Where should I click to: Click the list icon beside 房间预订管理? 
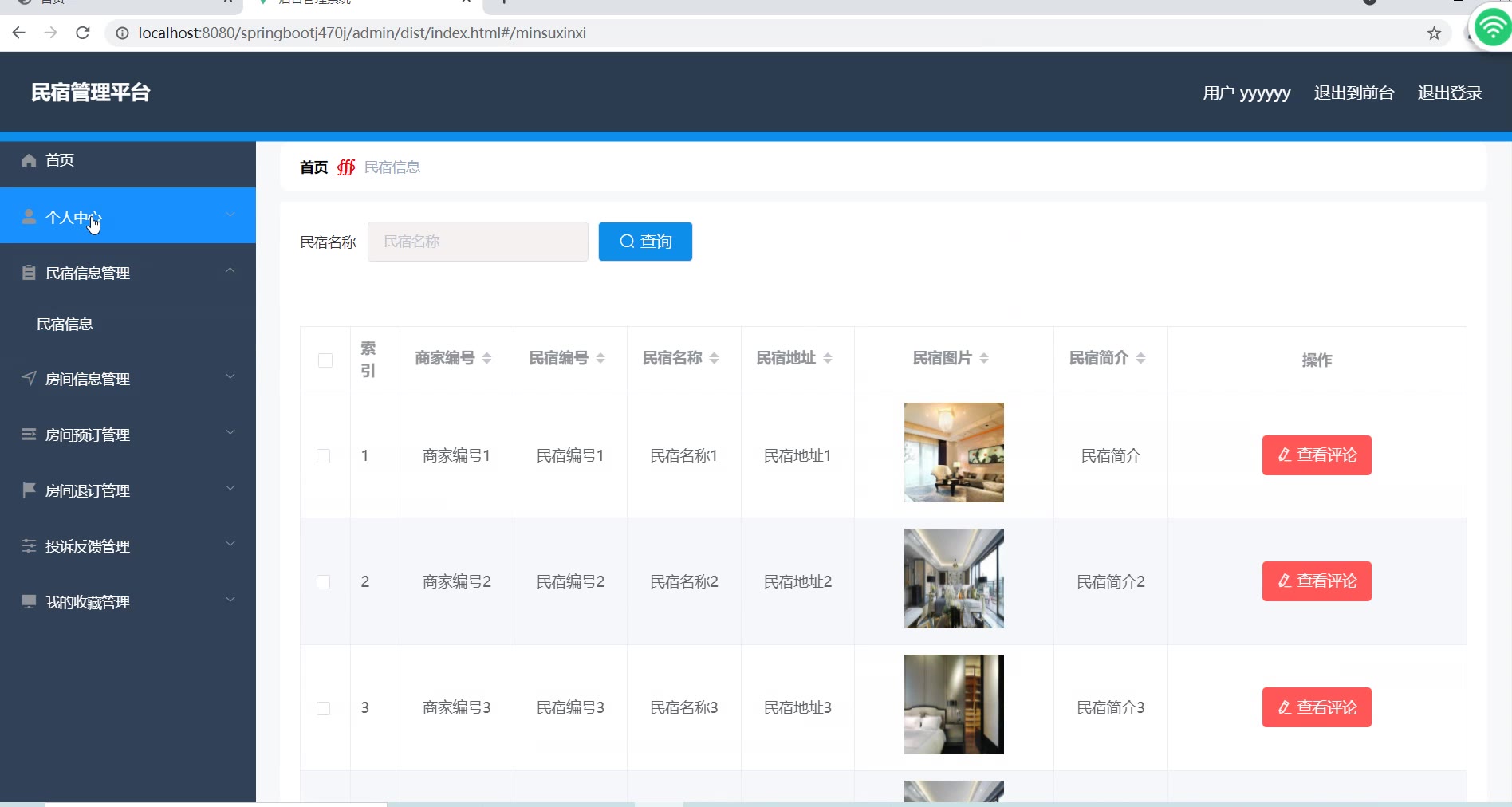[29, 435]
